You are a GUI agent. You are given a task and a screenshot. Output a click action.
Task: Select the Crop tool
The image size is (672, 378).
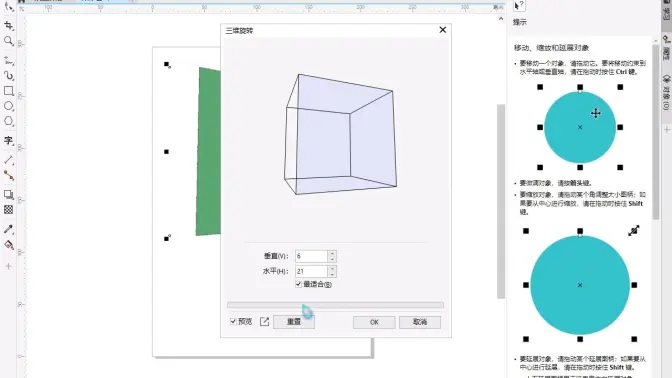(x=9, y=26)
